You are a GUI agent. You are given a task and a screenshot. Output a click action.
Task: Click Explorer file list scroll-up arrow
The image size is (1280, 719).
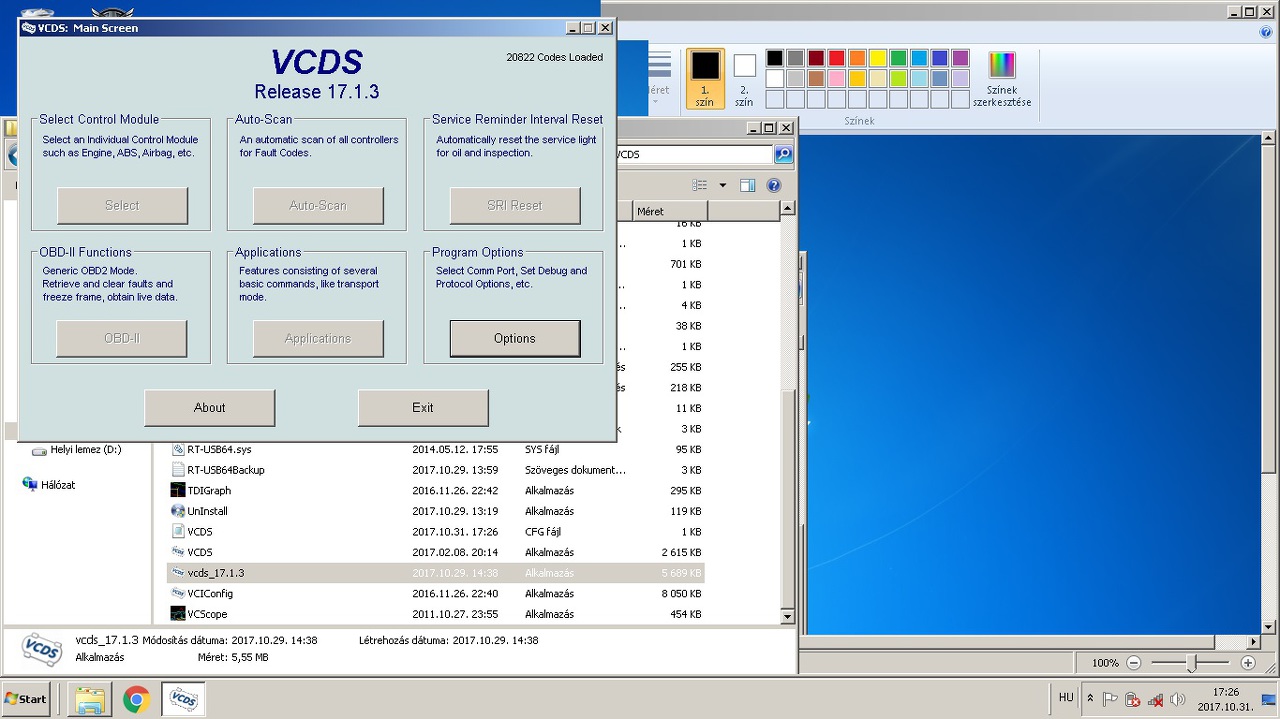[x=788, y=208]
